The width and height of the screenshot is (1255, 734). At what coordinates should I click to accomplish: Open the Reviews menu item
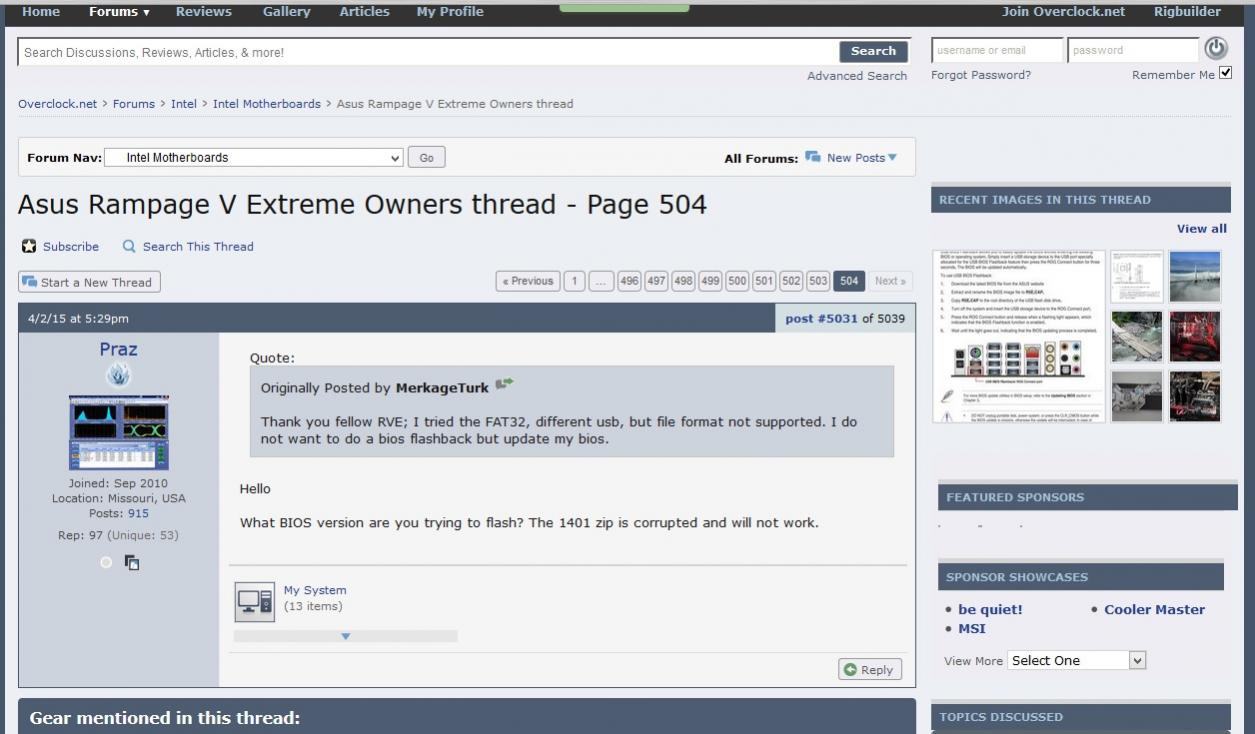[x=204, y=12]
